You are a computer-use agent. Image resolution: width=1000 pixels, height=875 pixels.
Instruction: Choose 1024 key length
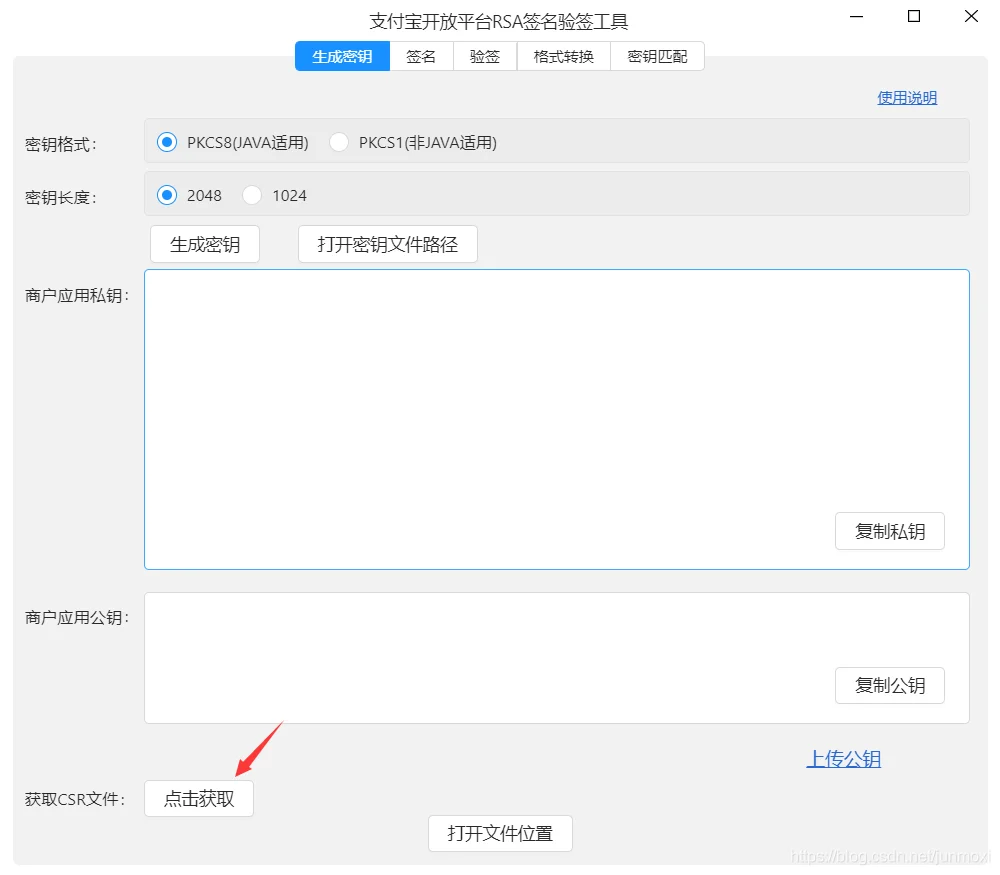point(252,195)
